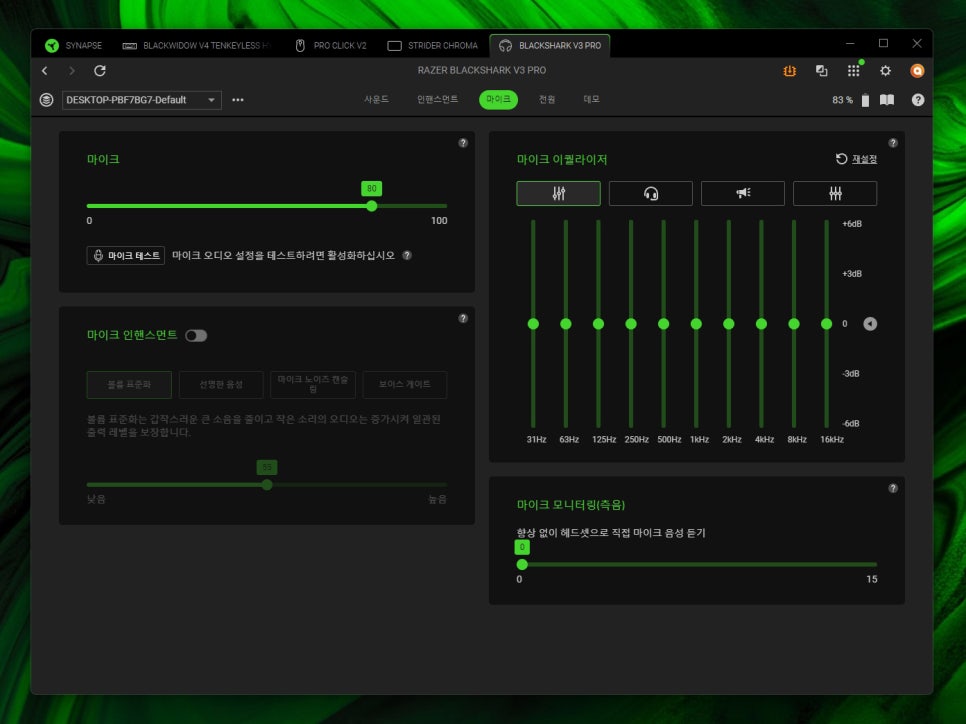This screenshot has width=966, height=724.
Task: Open the Razer modules grid icon
Action: coord(853,71)
